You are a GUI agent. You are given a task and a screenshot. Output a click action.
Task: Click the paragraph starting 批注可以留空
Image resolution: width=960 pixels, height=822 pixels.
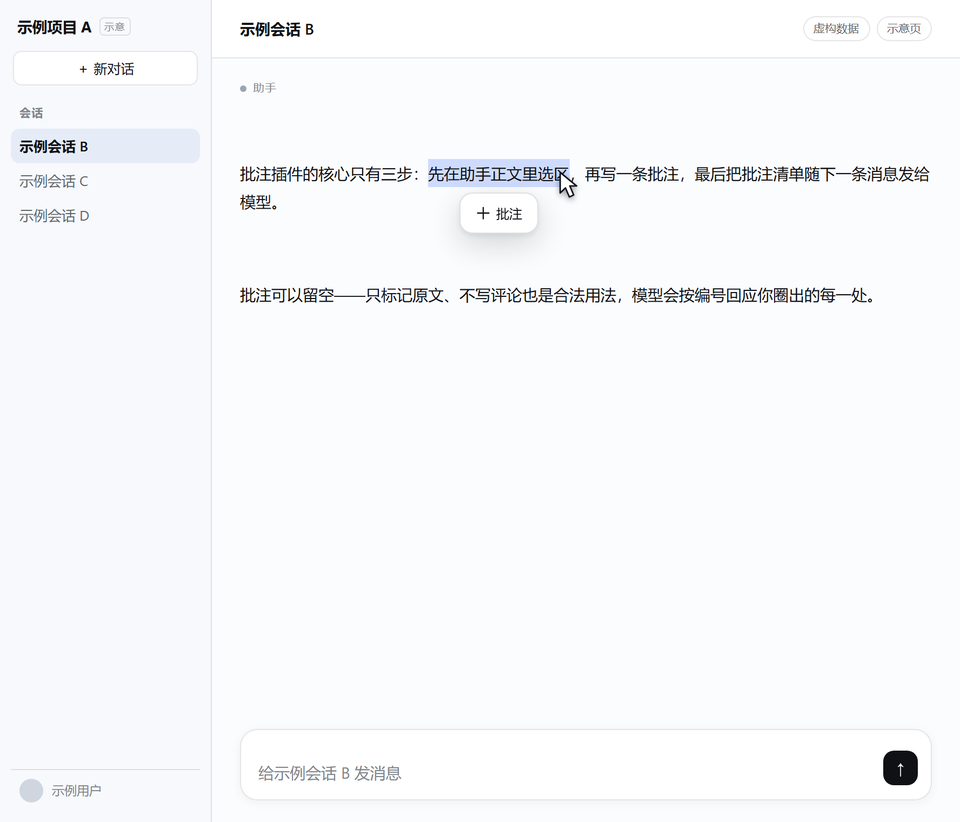[558, 296]
